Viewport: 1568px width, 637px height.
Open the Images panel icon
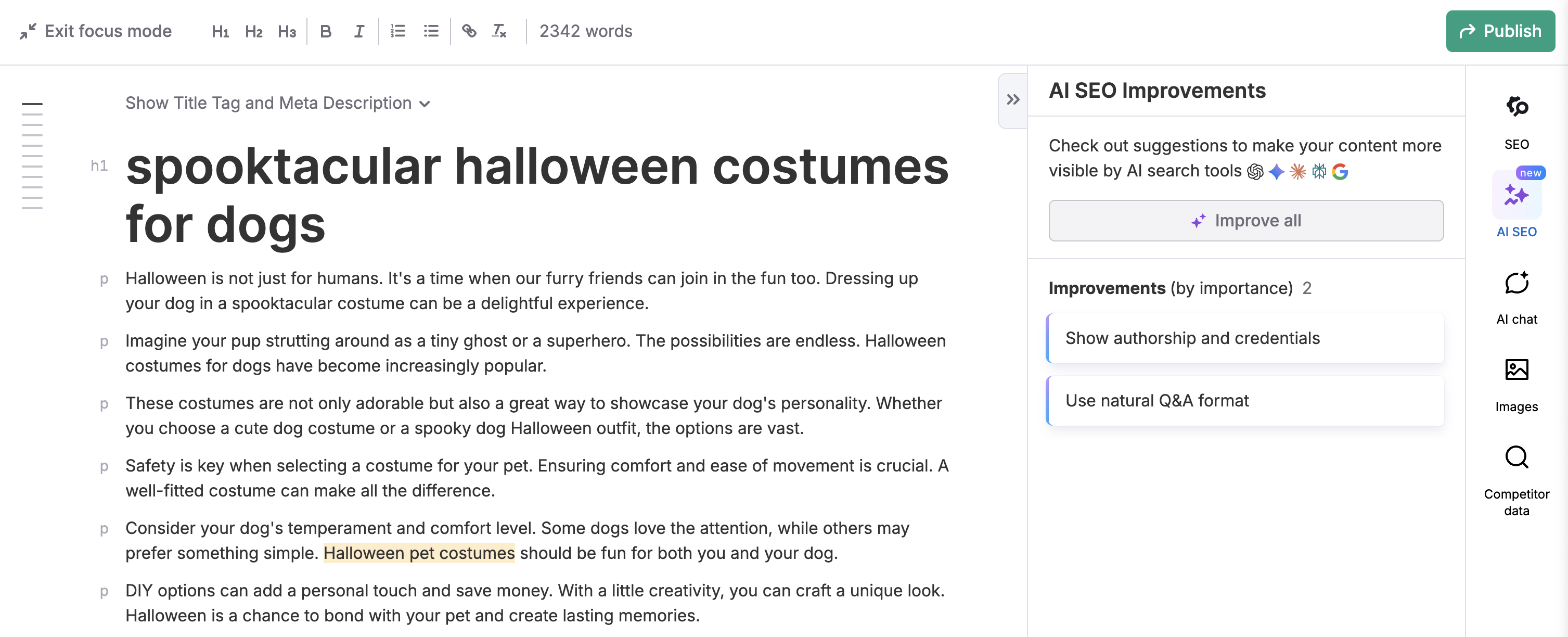(1516, 369)
